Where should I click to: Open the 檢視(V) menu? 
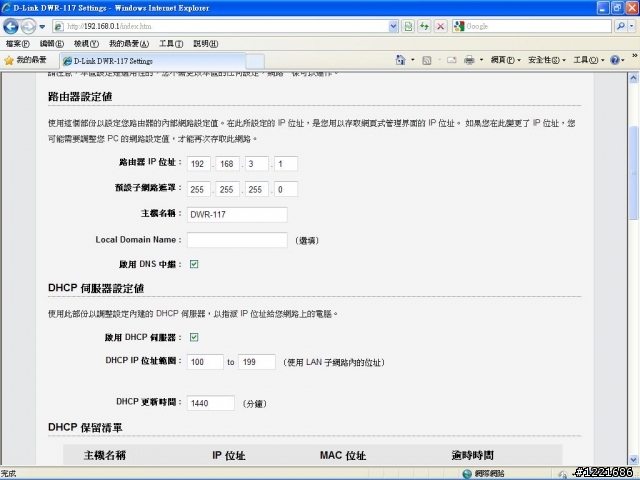86,44
